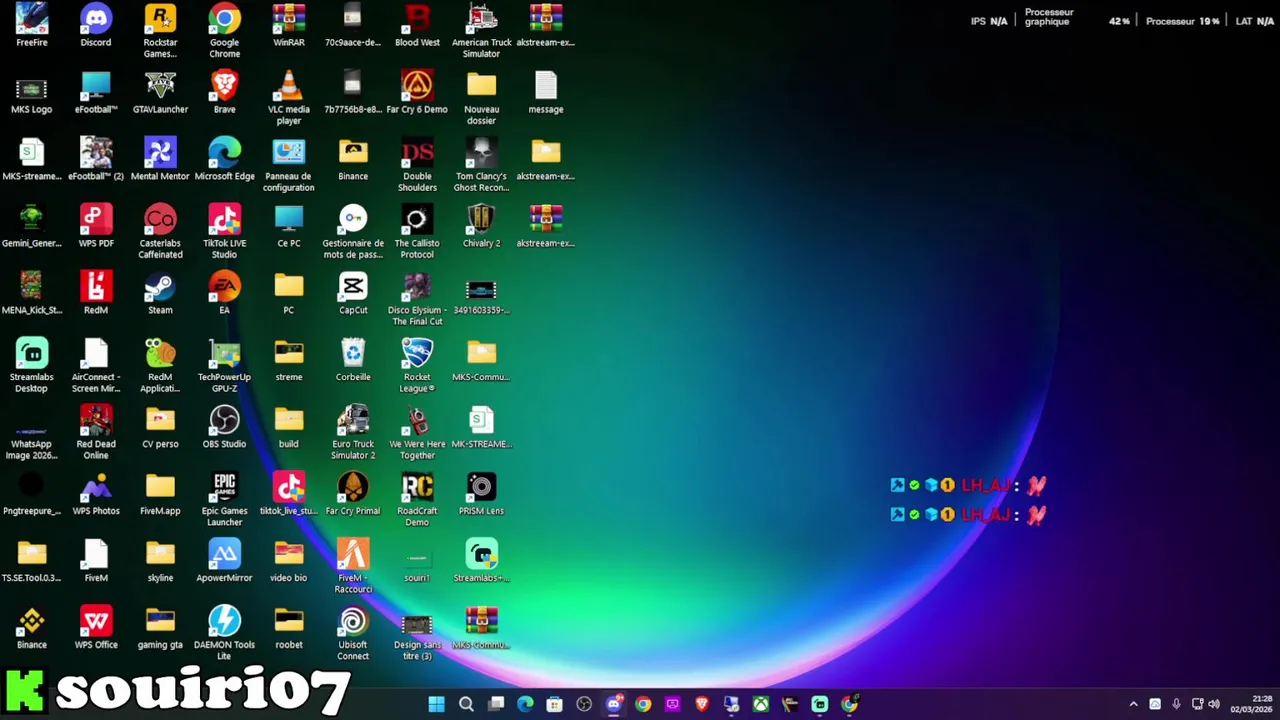The width and height of the screenshot is (1280, 720).
Task: Open the skyline folder
Action: pyautogui.click(x=160, y=562)
